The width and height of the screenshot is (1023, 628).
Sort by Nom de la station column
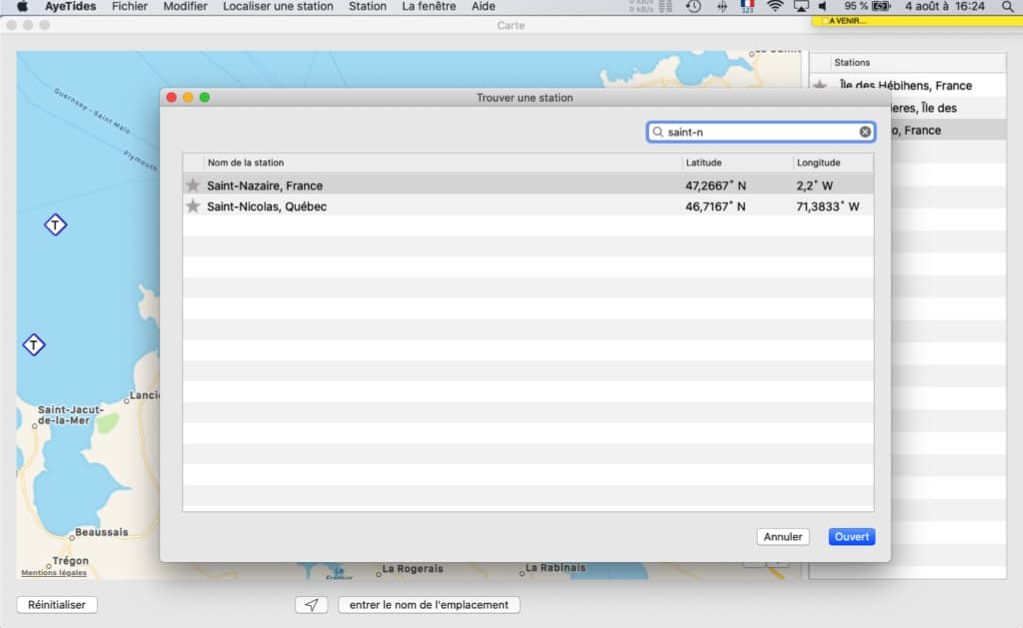click(443, 162)
